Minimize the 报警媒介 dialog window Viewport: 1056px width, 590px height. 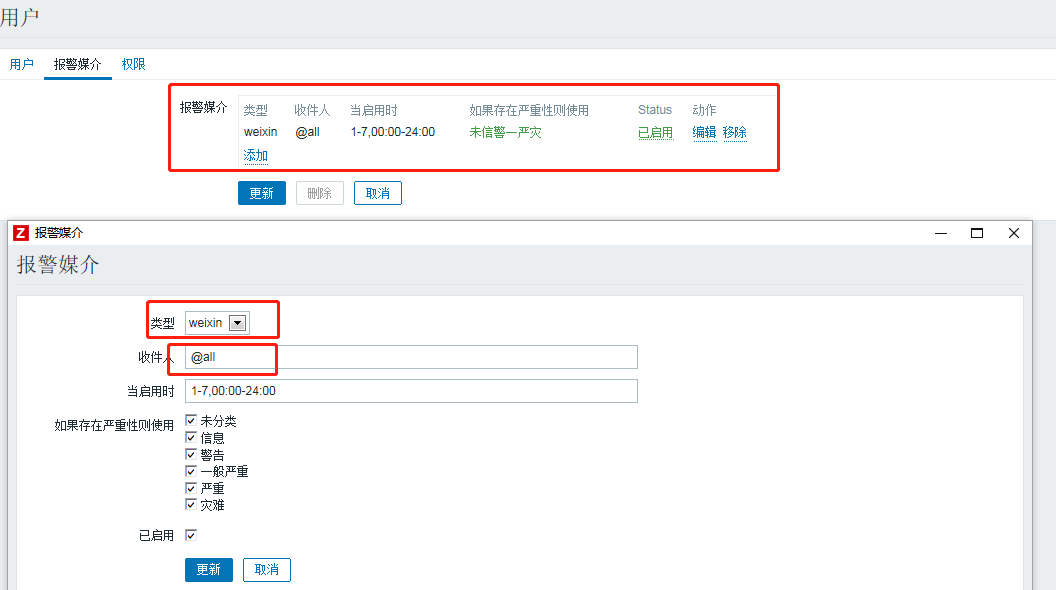pyautogui.click(x=941, y=233)
